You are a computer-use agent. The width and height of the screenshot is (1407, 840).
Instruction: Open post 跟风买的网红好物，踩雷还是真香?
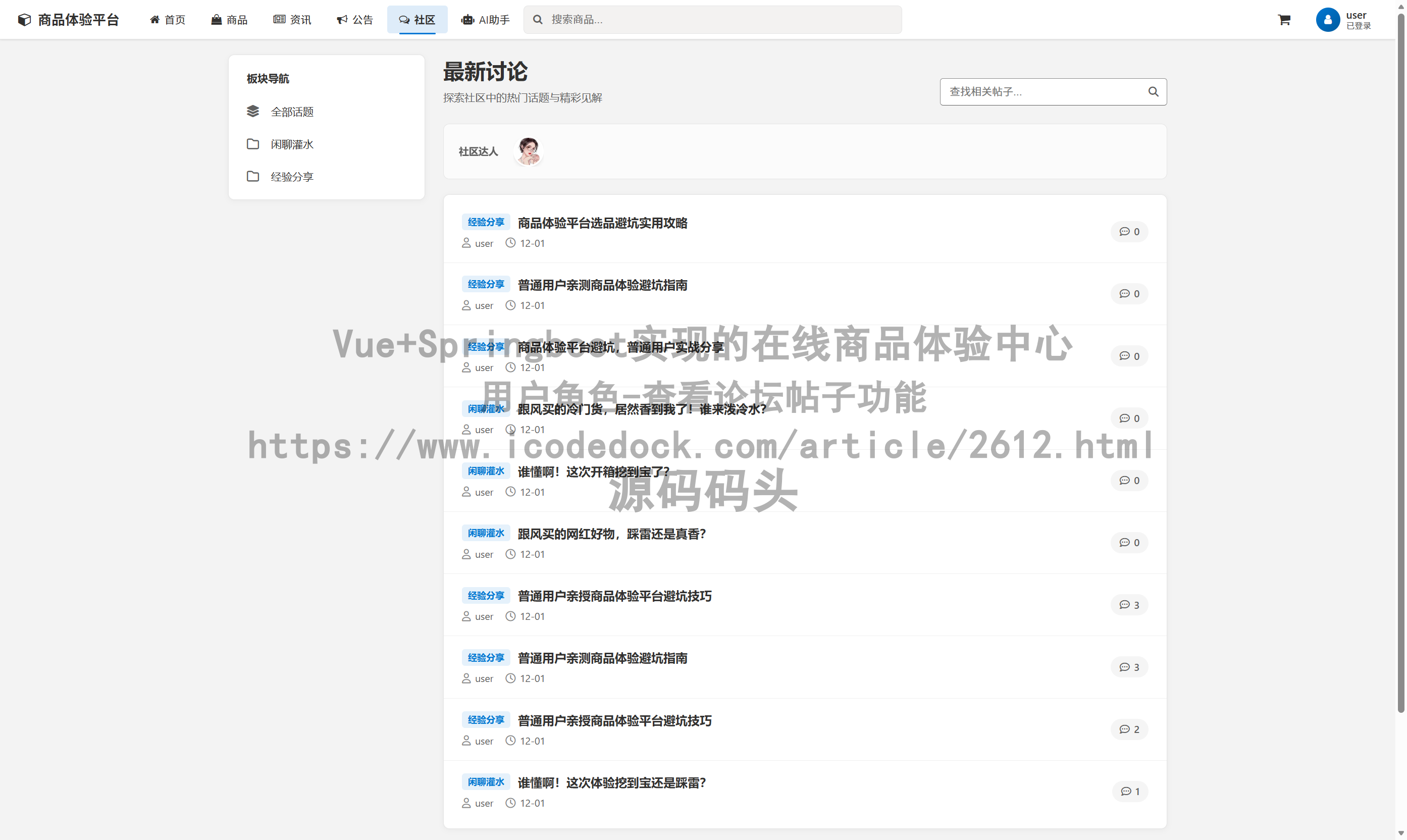point(611,534)
